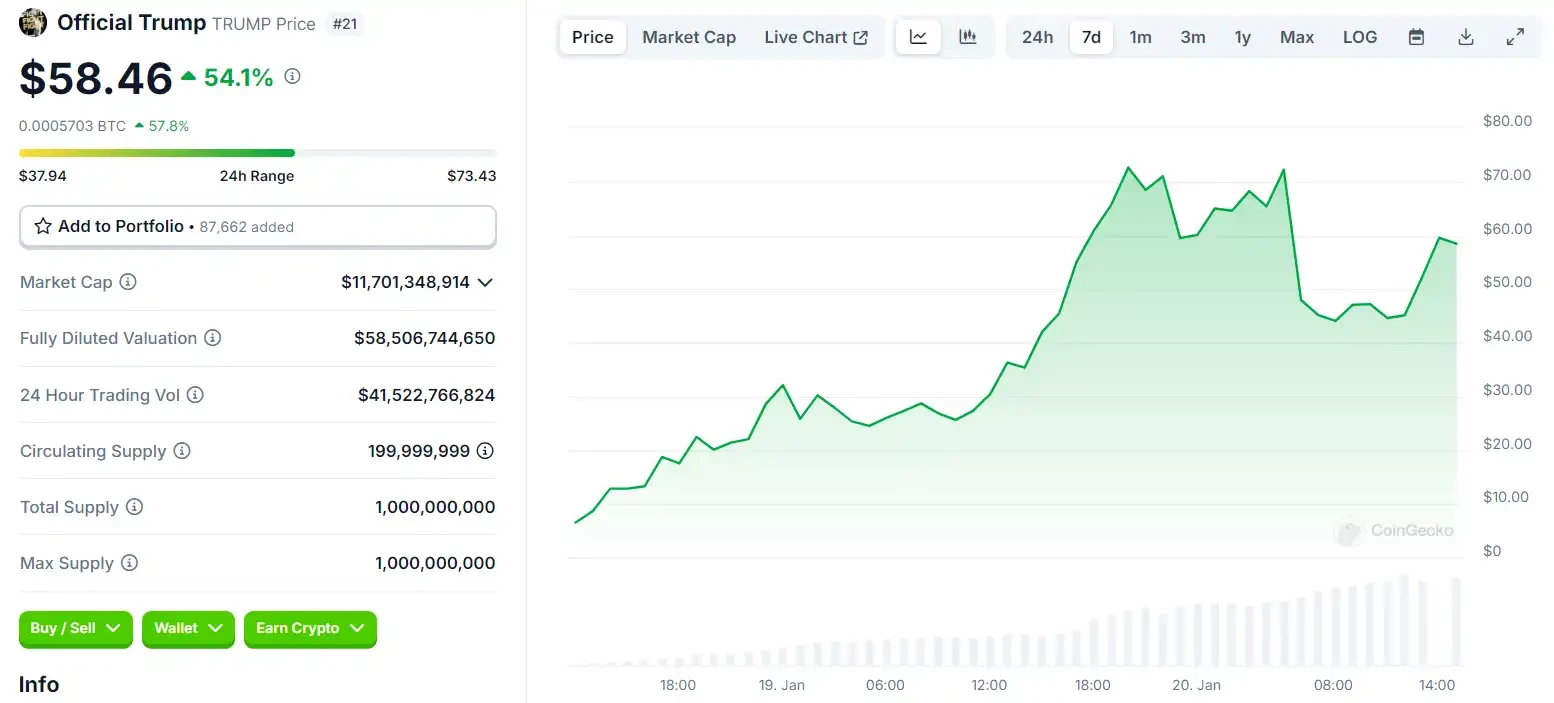Open the Wallet dropdown
The height and width of the screenshot is (703, 1554).
[x=188, y=629]
